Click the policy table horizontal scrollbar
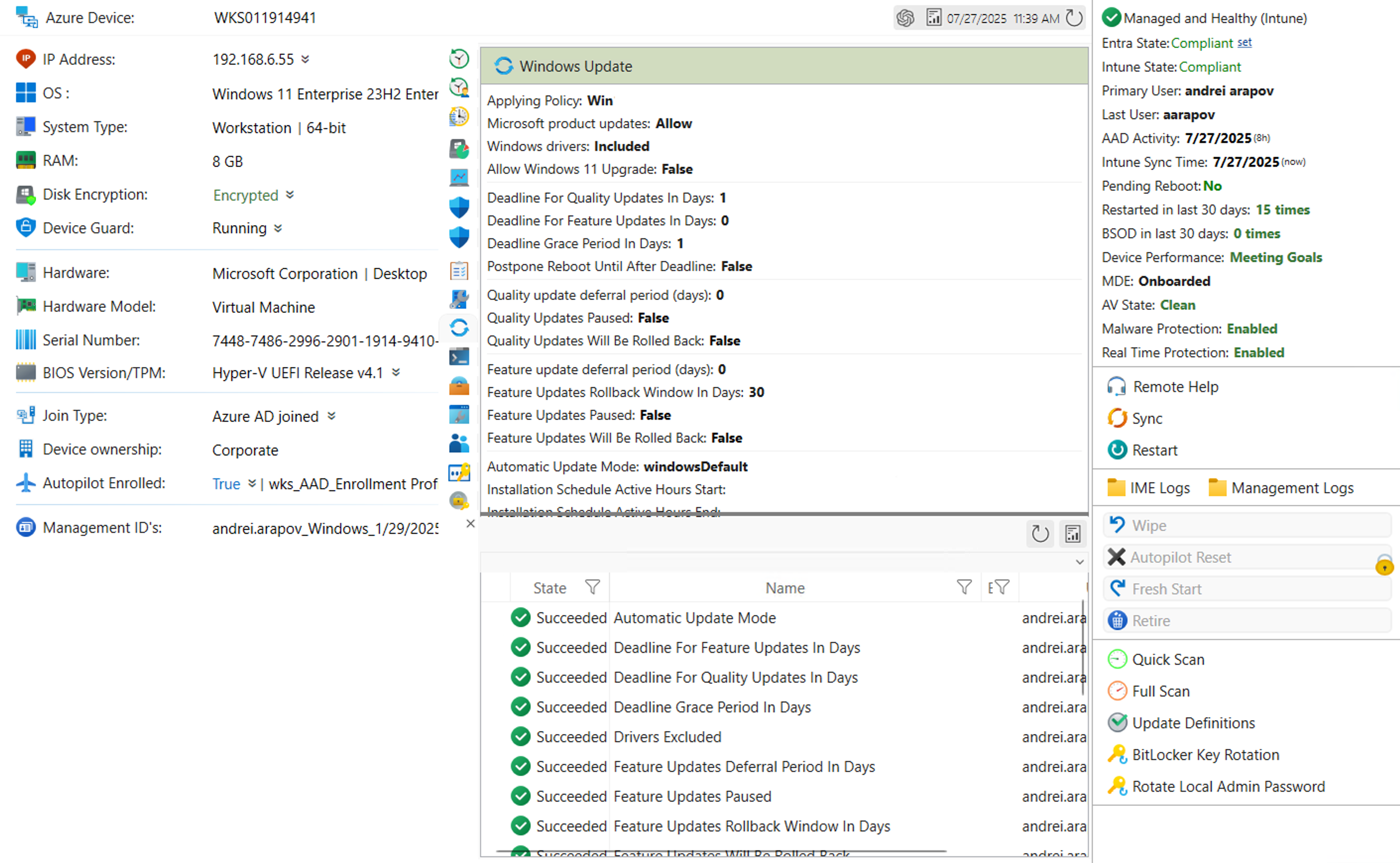1400x863 pixels. (x=721, y=852)
